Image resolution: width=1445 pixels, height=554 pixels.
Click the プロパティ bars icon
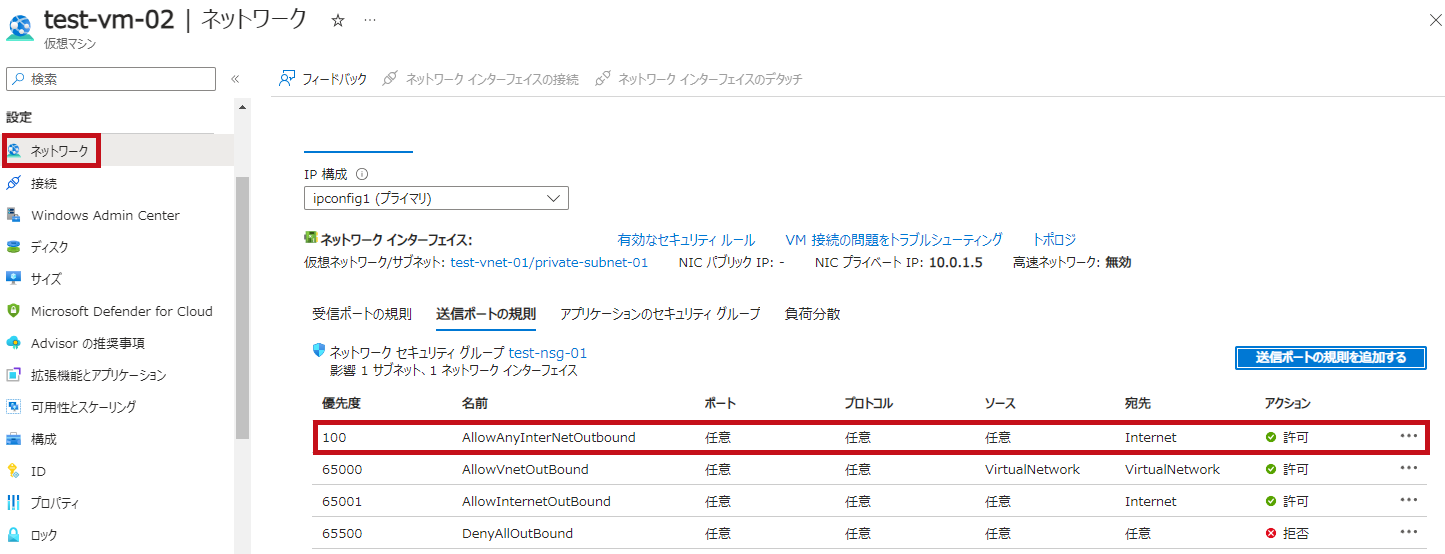point(14,503)
